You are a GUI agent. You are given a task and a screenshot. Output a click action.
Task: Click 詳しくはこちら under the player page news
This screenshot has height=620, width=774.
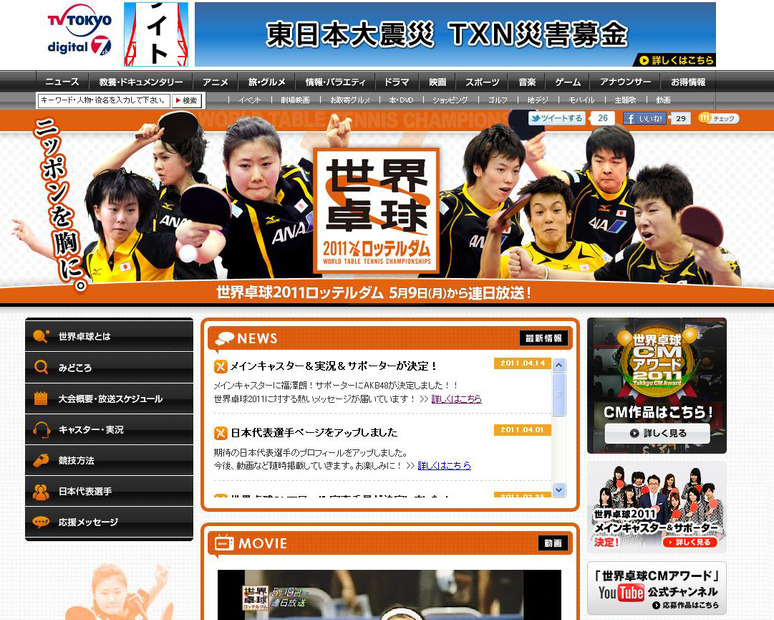click(x=444, y=465)
